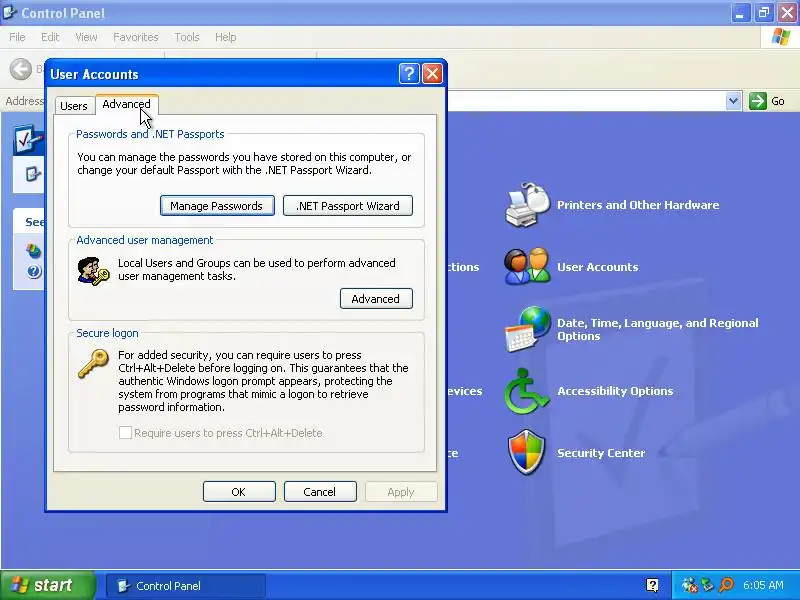Click the green wheelchair Accessibility icon

[x=527, y=391]
